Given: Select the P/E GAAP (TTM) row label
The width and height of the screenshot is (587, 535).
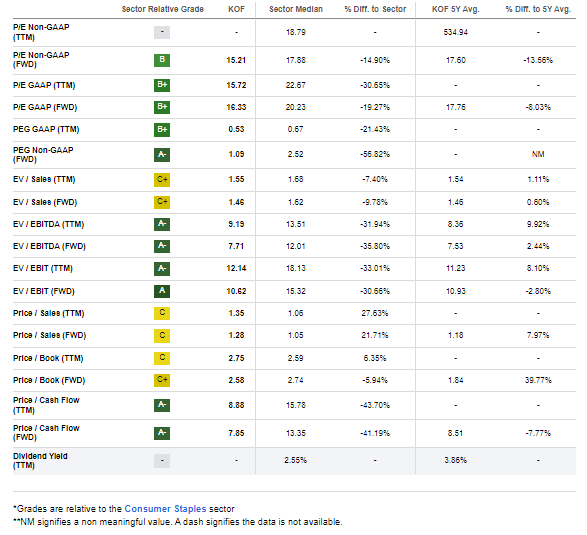Looking at the screenshot, I should point(44,85).
